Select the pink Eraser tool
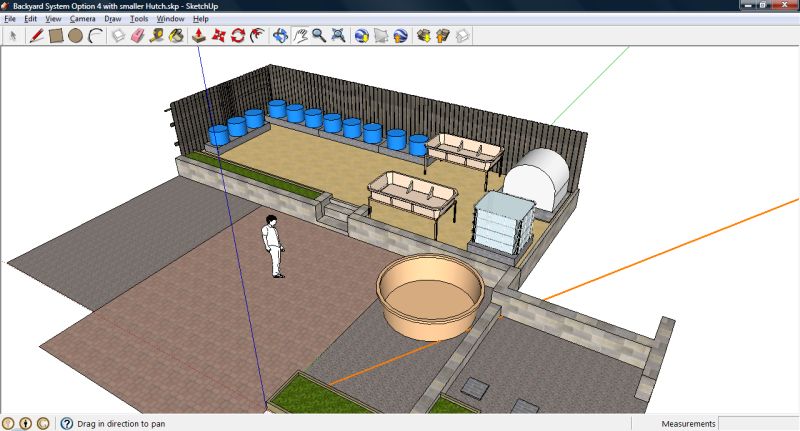The height and width of the screenshot is (431, 800). tap(137, 36)
